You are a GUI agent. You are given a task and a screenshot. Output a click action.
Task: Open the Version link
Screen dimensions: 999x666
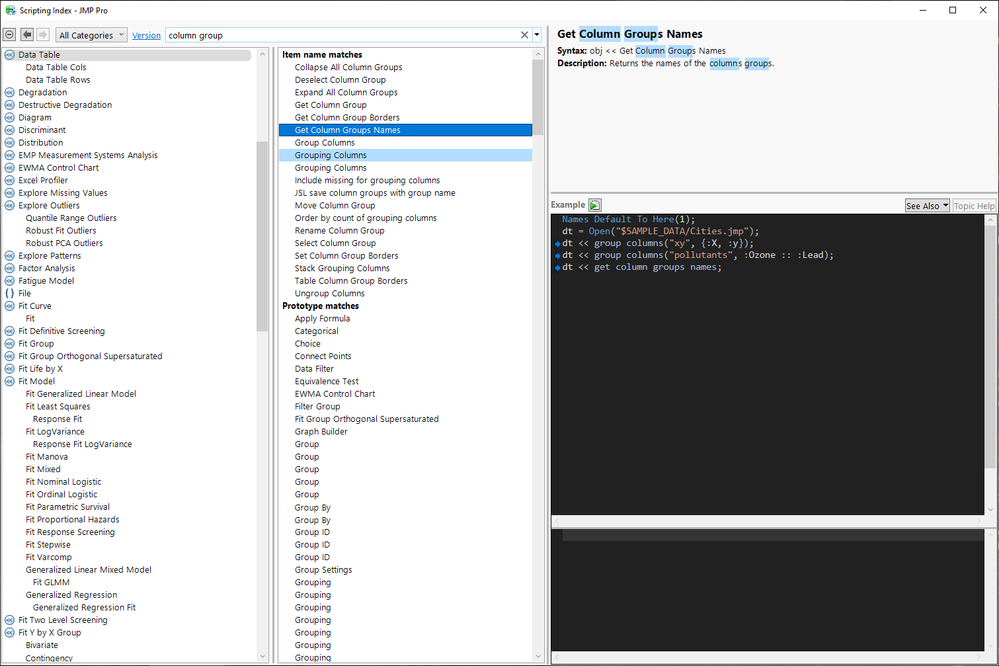click(x=146, y=35)
